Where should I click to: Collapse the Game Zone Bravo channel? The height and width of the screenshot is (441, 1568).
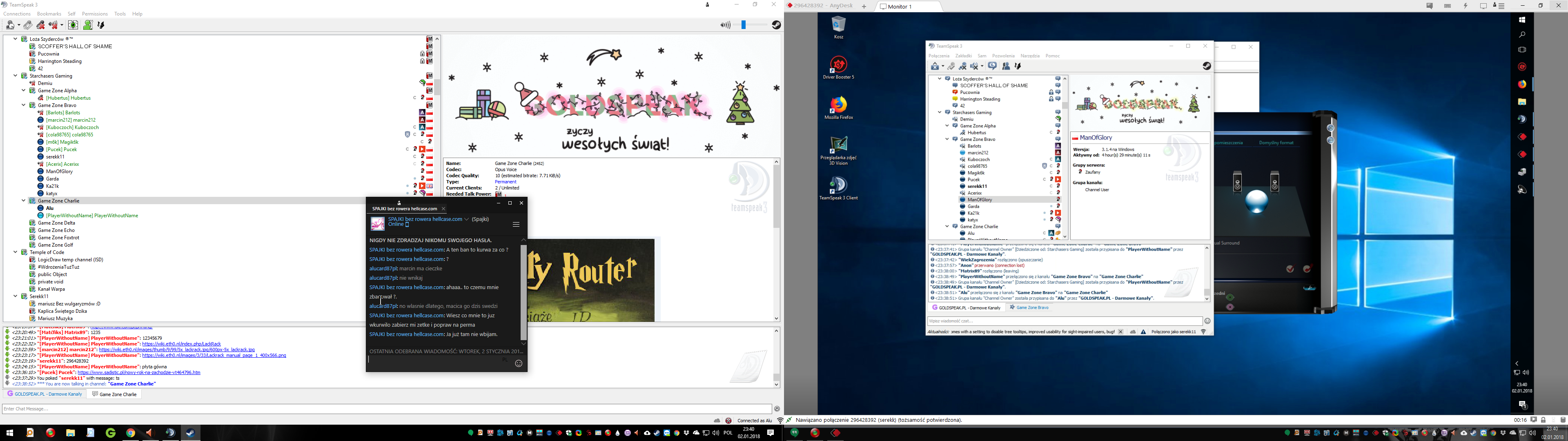(x=24, y=105)
